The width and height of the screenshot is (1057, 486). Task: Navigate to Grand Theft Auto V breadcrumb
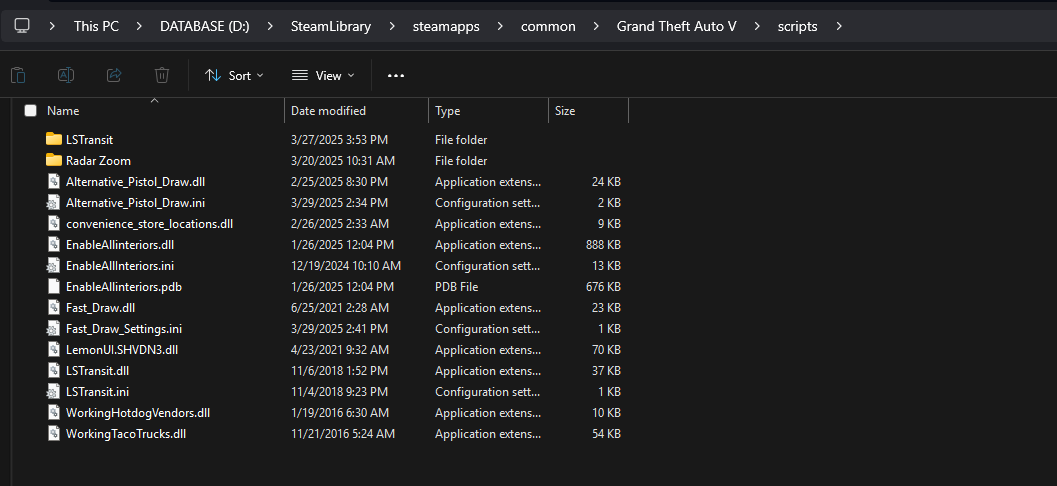(x=676, y=26)
